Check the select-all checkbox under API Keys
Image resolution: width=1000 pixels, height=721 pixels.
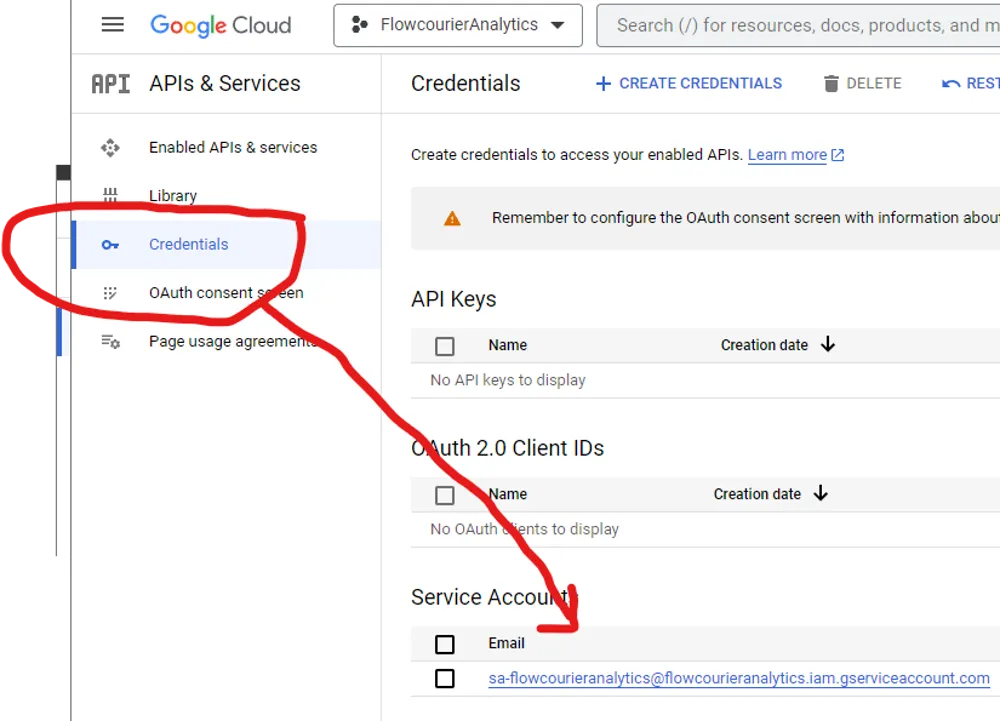[444, 345]
